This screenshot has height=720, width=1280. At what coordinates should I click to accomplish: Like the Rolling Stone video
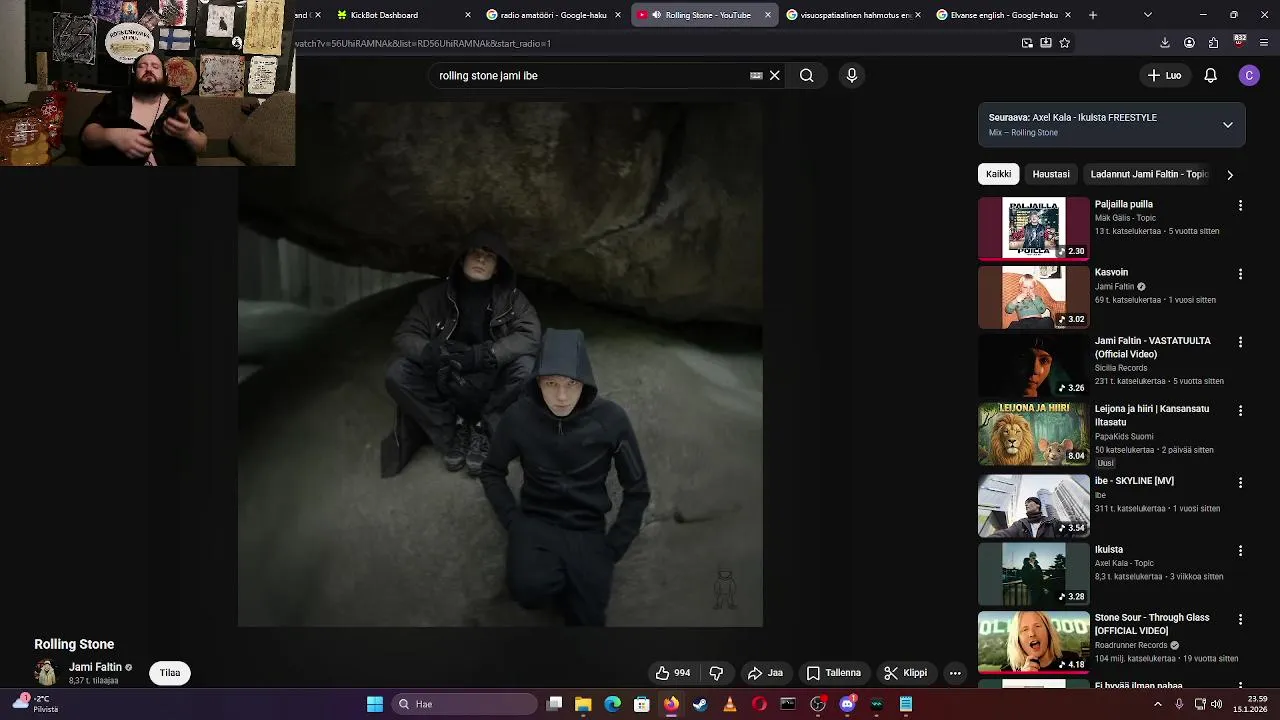click(x=672, y=673)
